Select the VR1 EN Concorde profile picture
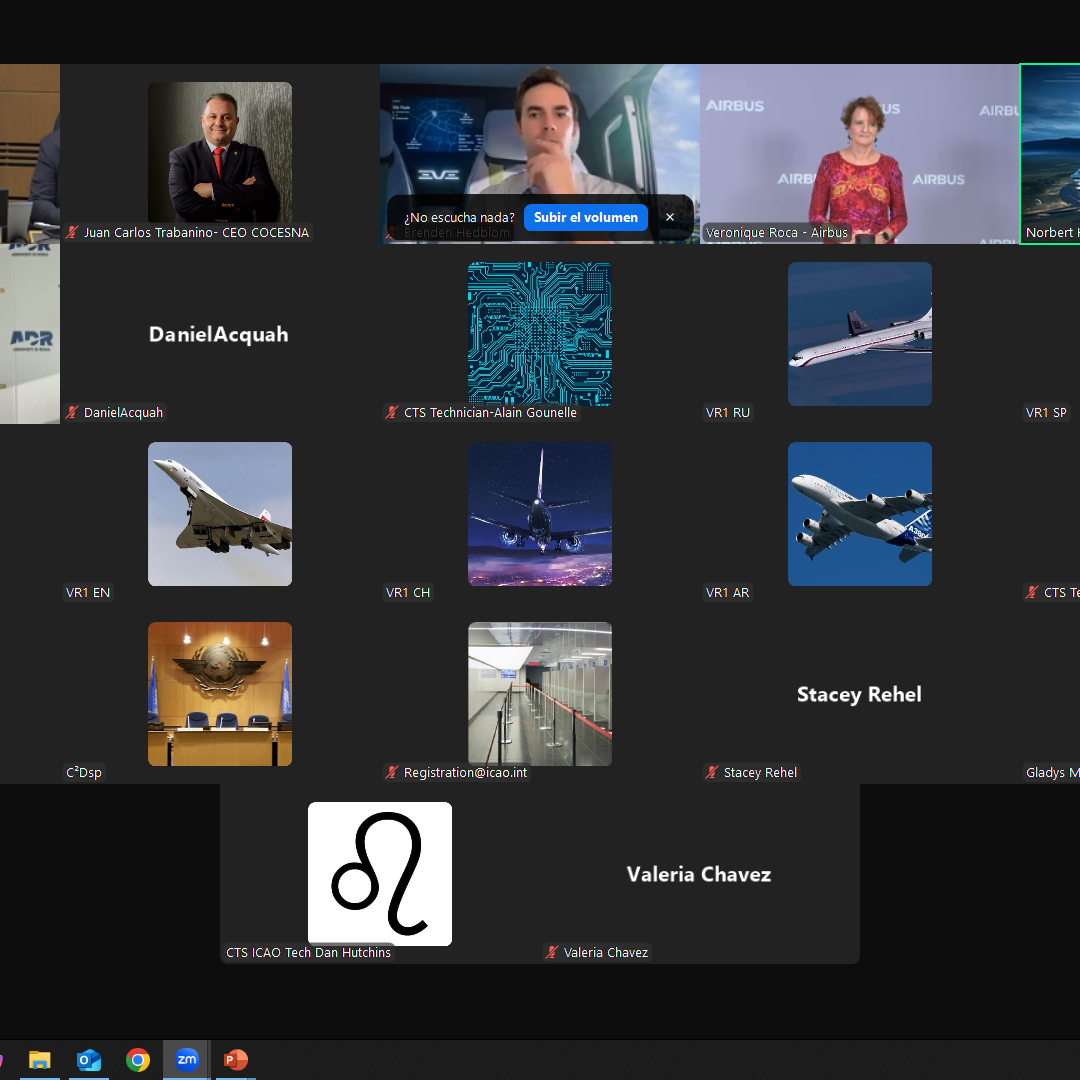Viewport: 1080px width, 1080px height. coord(220,514)
